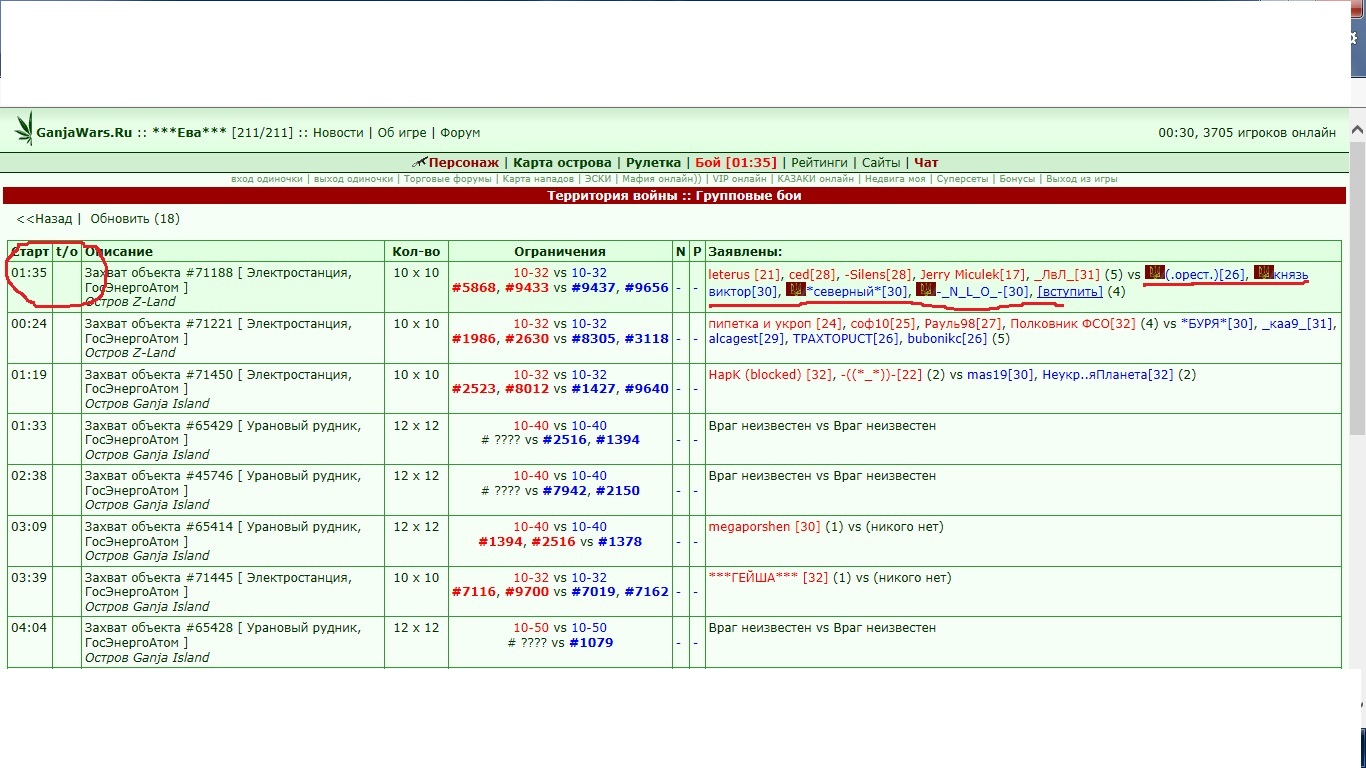Viewport: 1366px width, 768px height.
Task: Go to Бой [01:35] in the menu
Action: (x=735, y=162)
